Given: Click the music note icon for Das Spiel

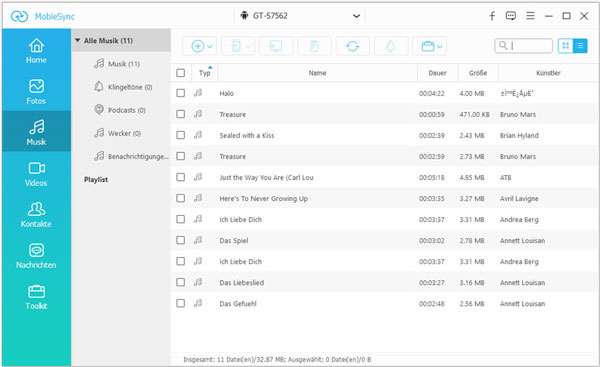Looking at the screenshot, I should click(x=198, y=240).
